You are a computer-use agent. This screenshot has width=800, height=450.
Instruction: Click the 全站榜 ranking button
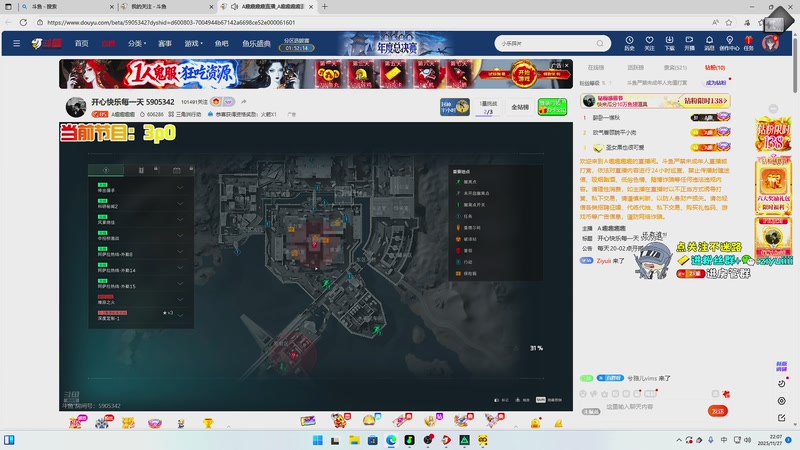(x=520, y=107)
